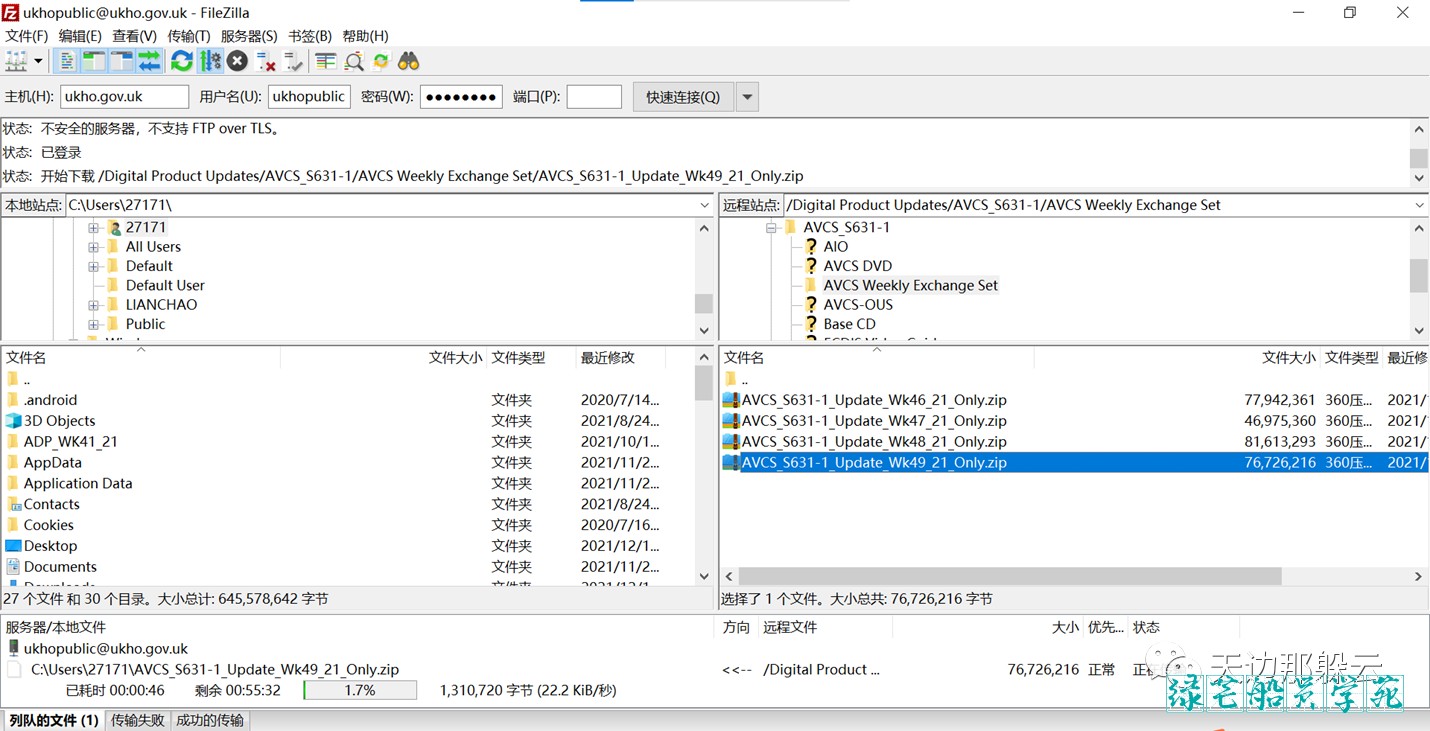The width and height of the screenshot is (1430, 731).
Task: Disconnect from the current server
Action: point(265,61)
